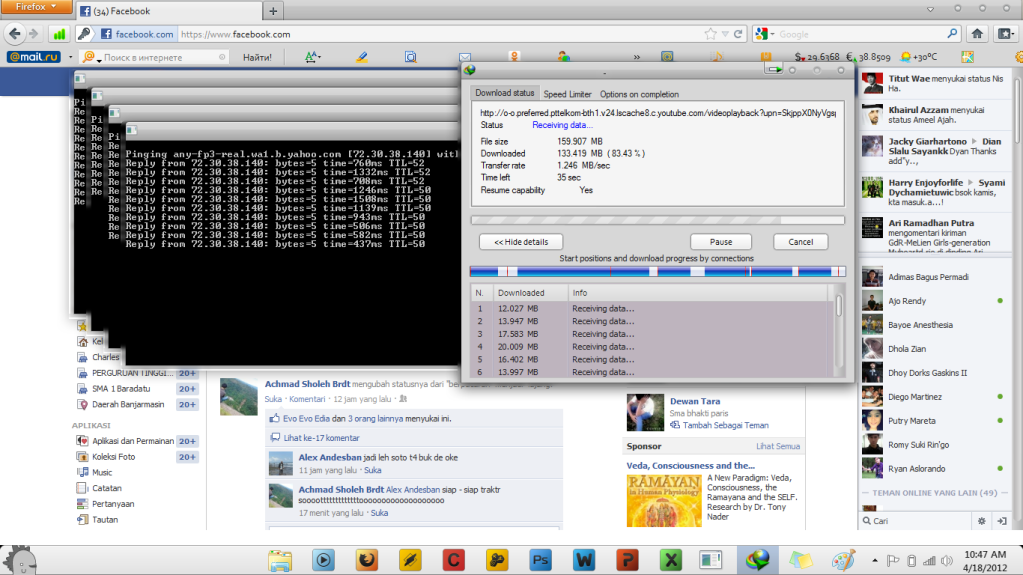Click the green signal bars toolbar icon
The height and width of the screenshot is (575, 1023).
(x=59, y=34)
